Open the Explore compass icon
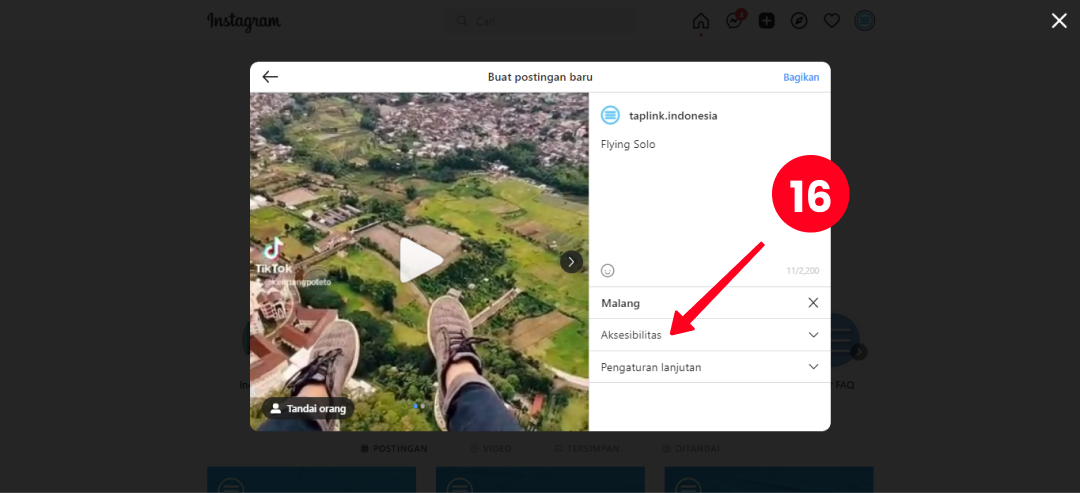 pyautogui.click(x=799, y=21)
